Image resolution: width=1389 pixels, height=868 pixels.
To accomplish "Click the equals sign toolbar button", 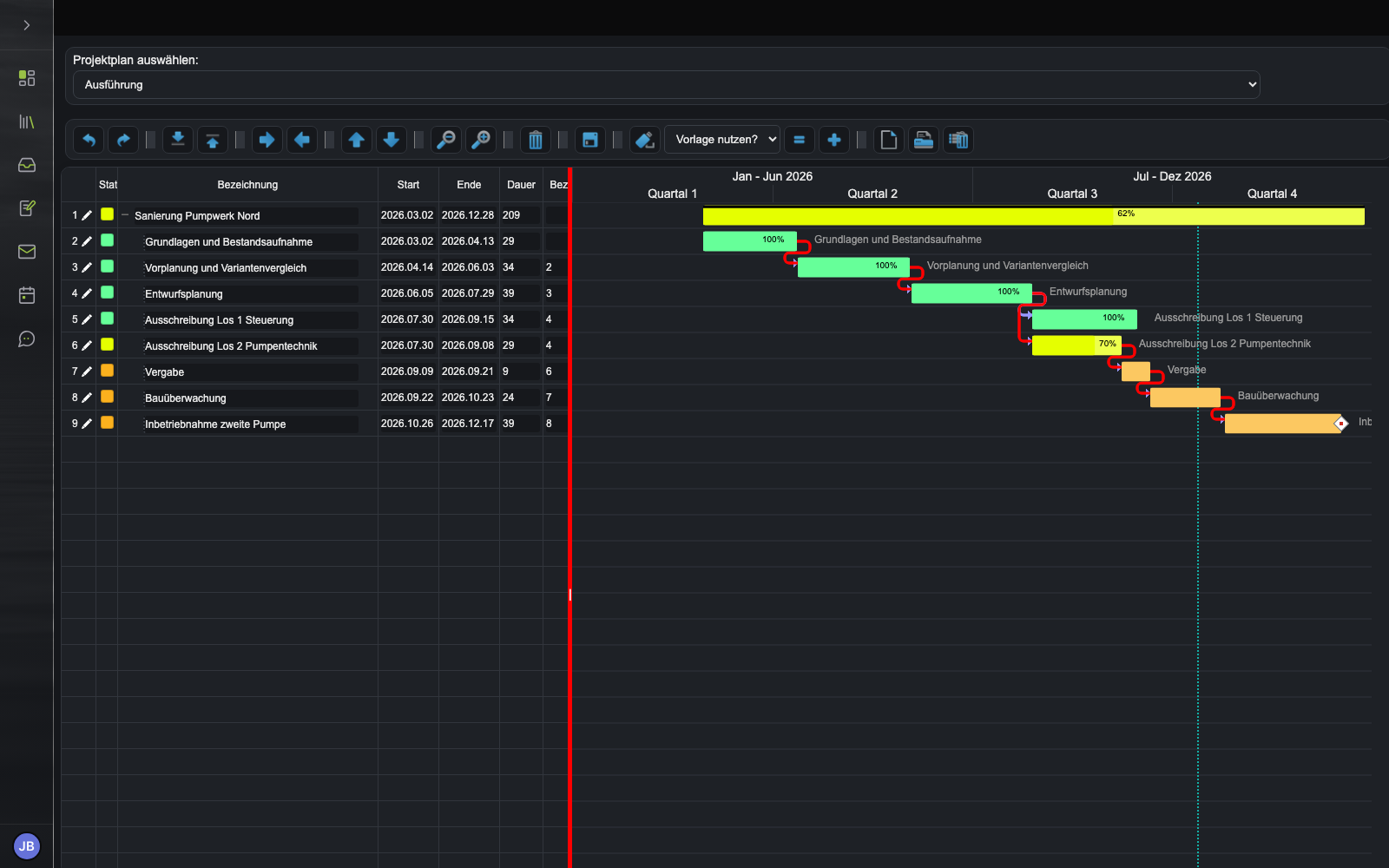I will pos(800,140).
